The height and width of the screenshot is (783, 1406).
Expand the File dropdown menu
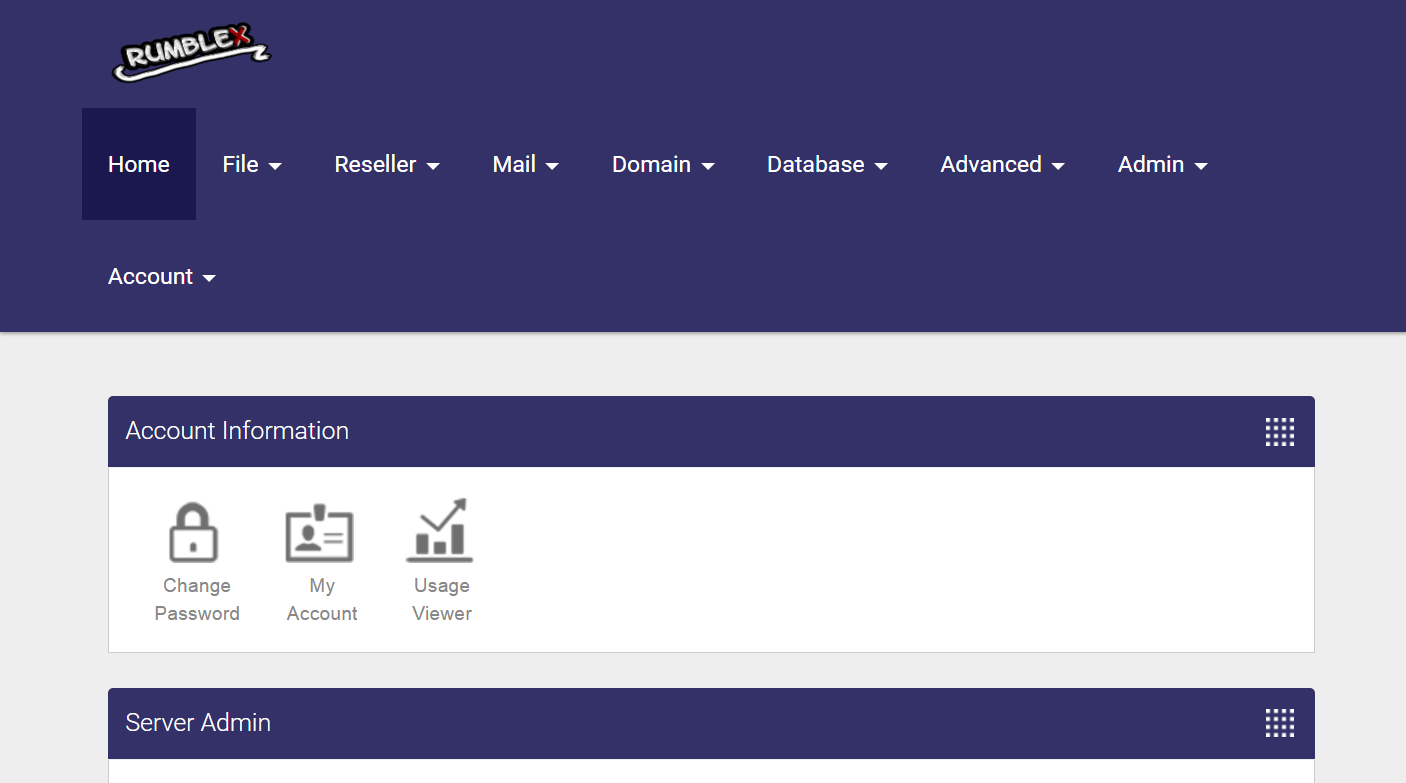252,165
